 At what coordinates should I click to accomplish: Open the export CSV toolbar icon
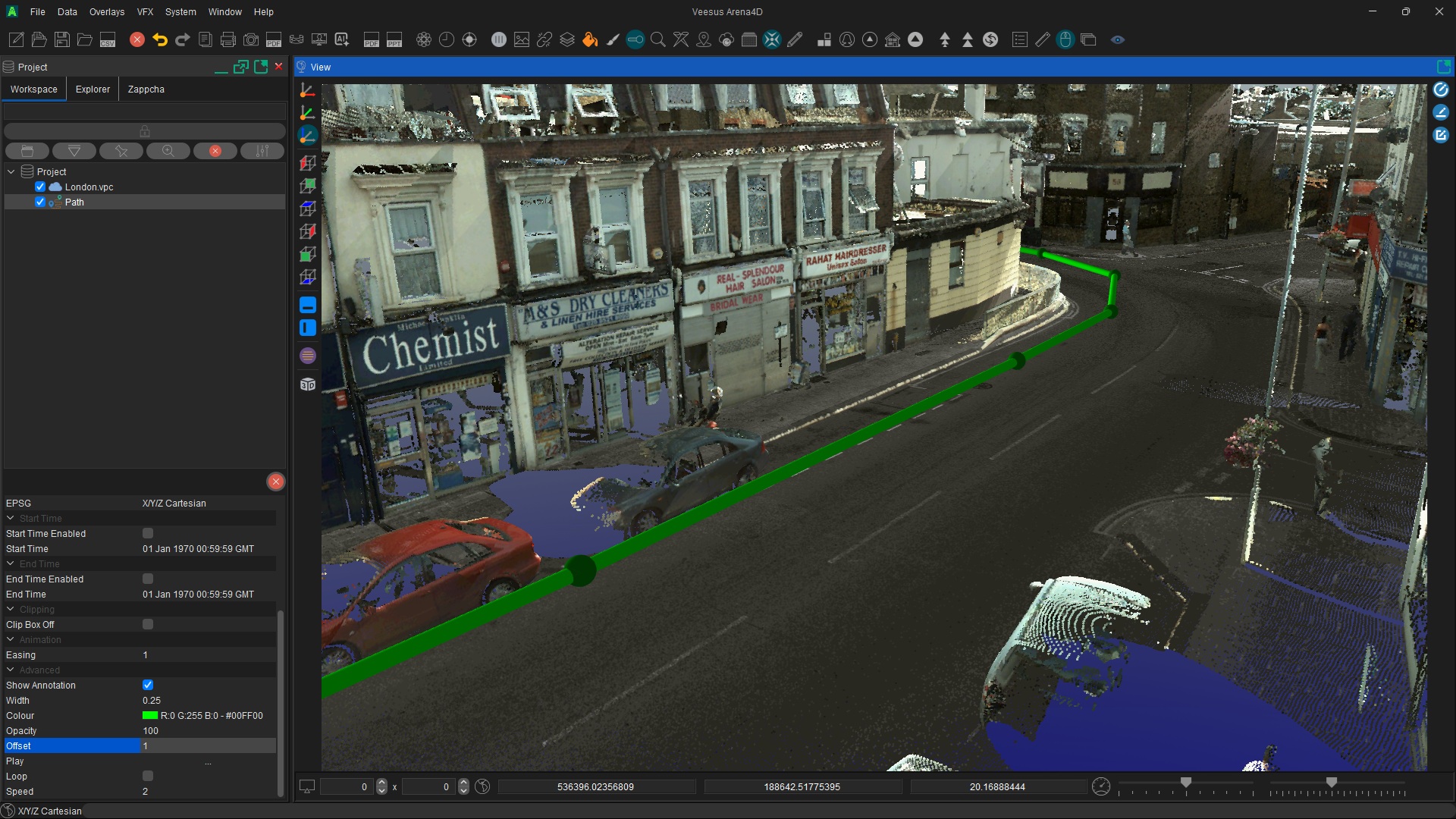pos(108,40)
